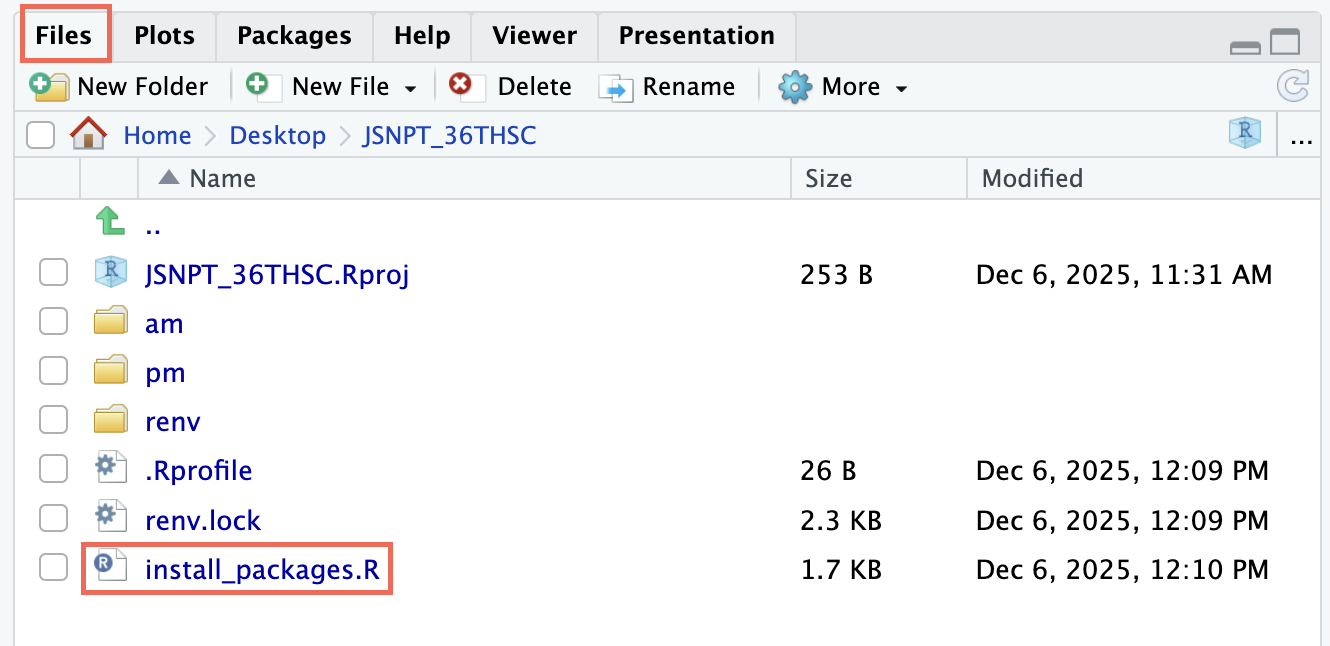Click the green up-arrow parent directory icon
The image size is (1330, 646).
pos(110,221)
